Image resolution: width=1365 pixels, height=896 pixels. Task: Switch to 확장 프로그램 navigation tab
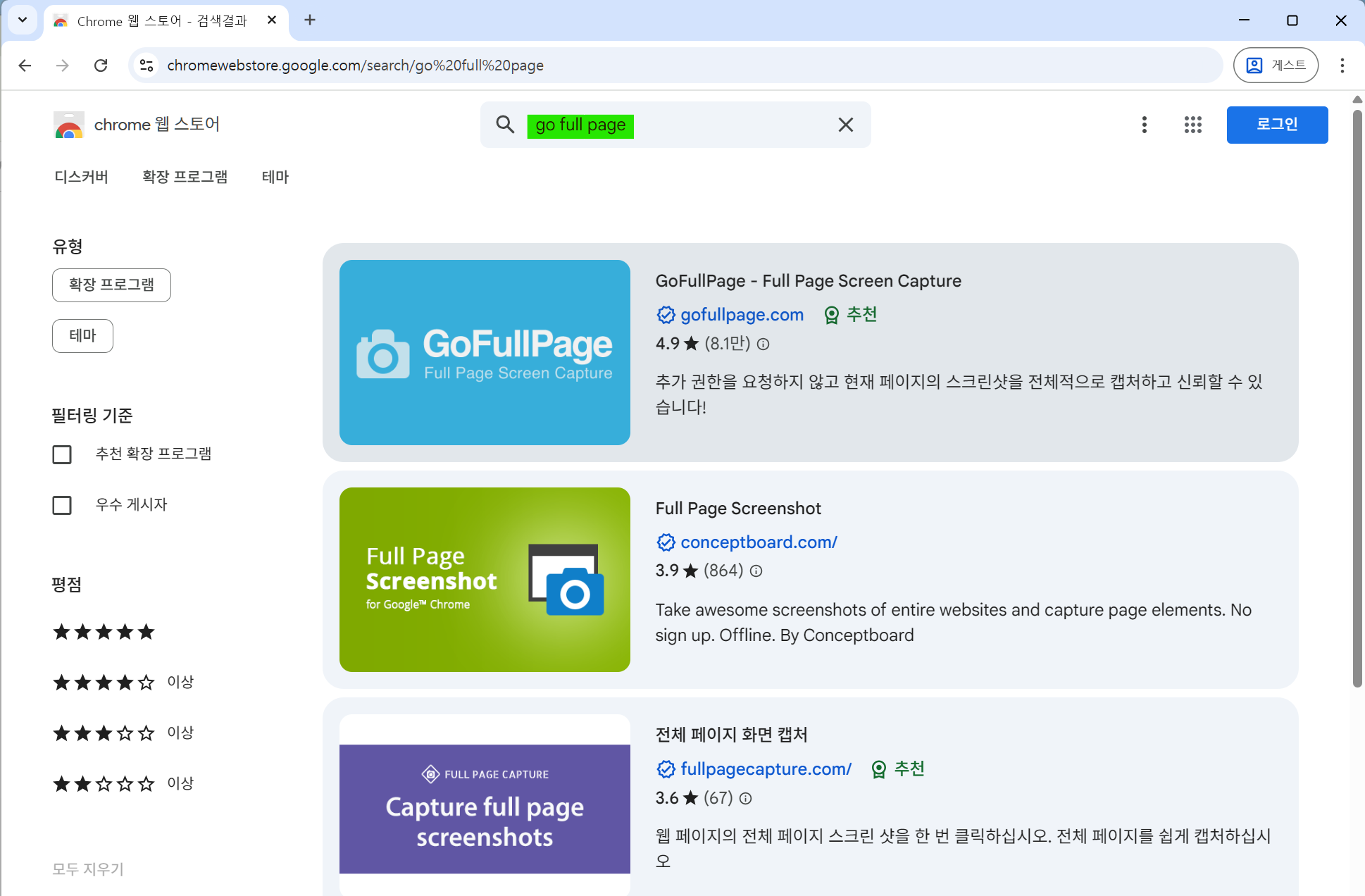(x=185, y=177)
